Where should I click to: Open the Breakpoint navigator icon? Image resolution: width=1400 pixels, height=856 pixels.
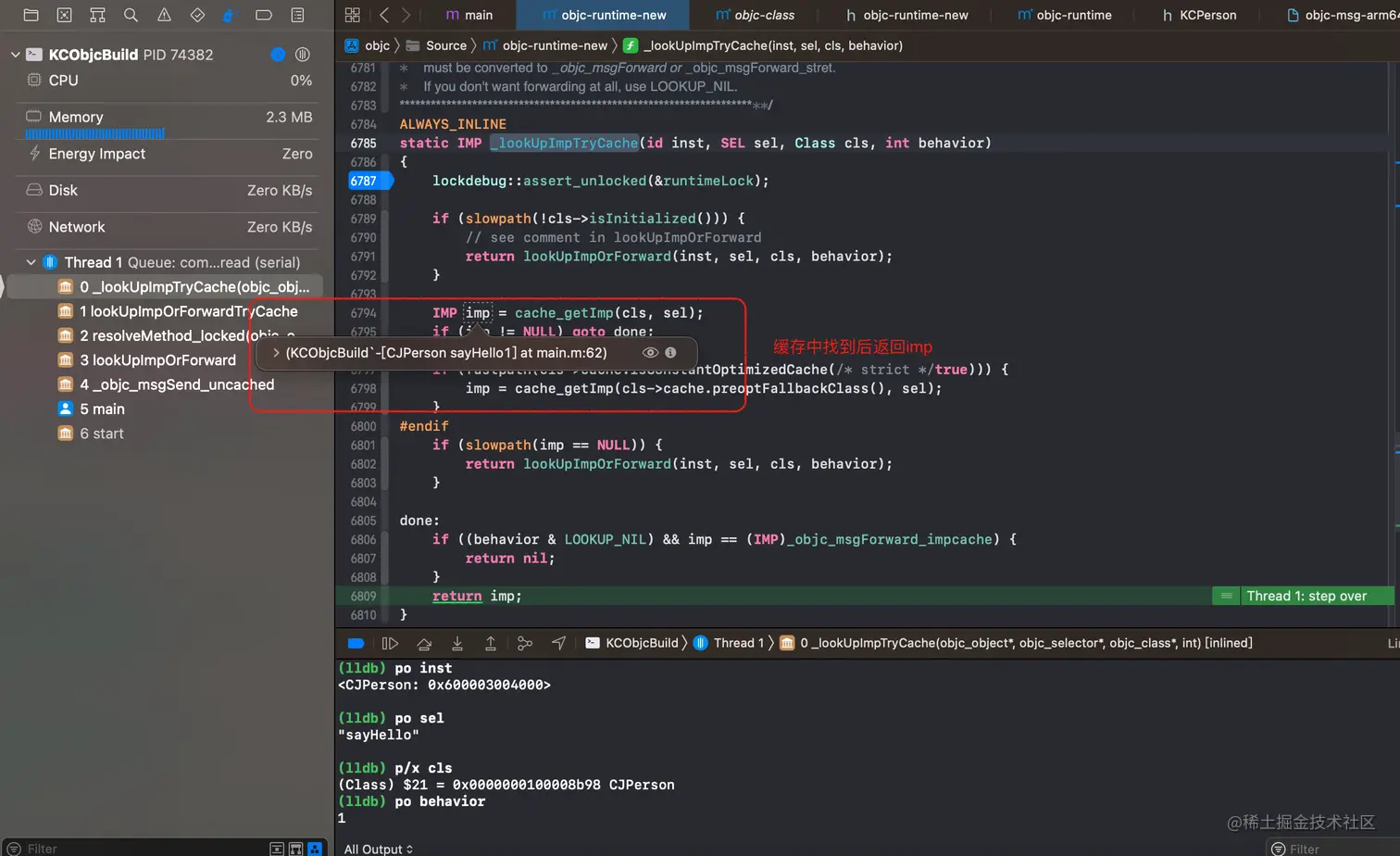(264, 15)
